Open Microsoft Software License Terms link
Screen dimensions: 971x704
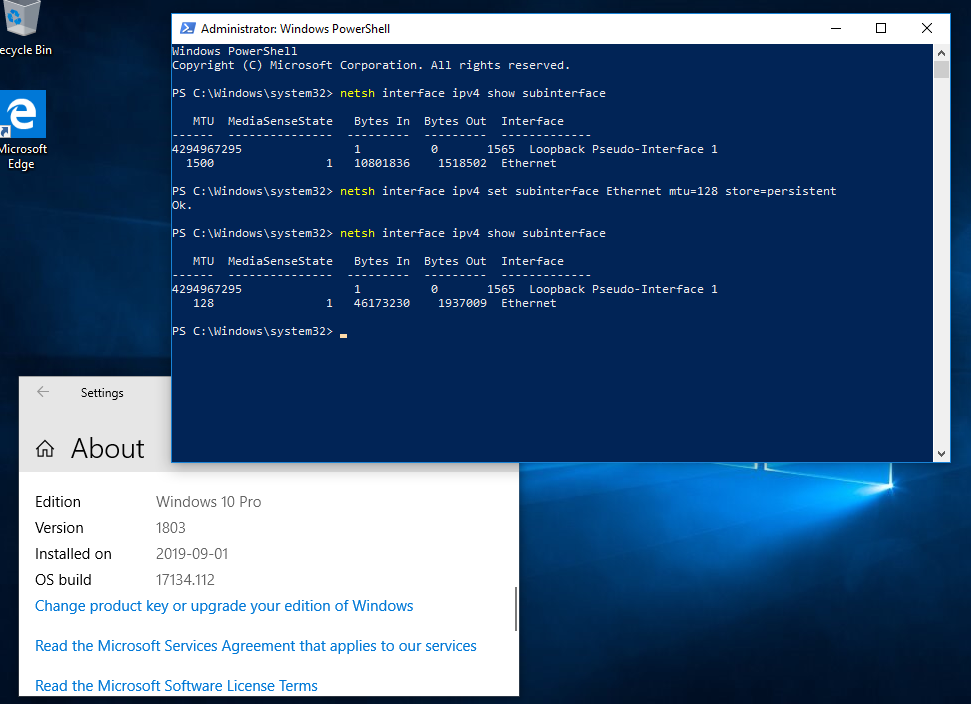[176, 685]
